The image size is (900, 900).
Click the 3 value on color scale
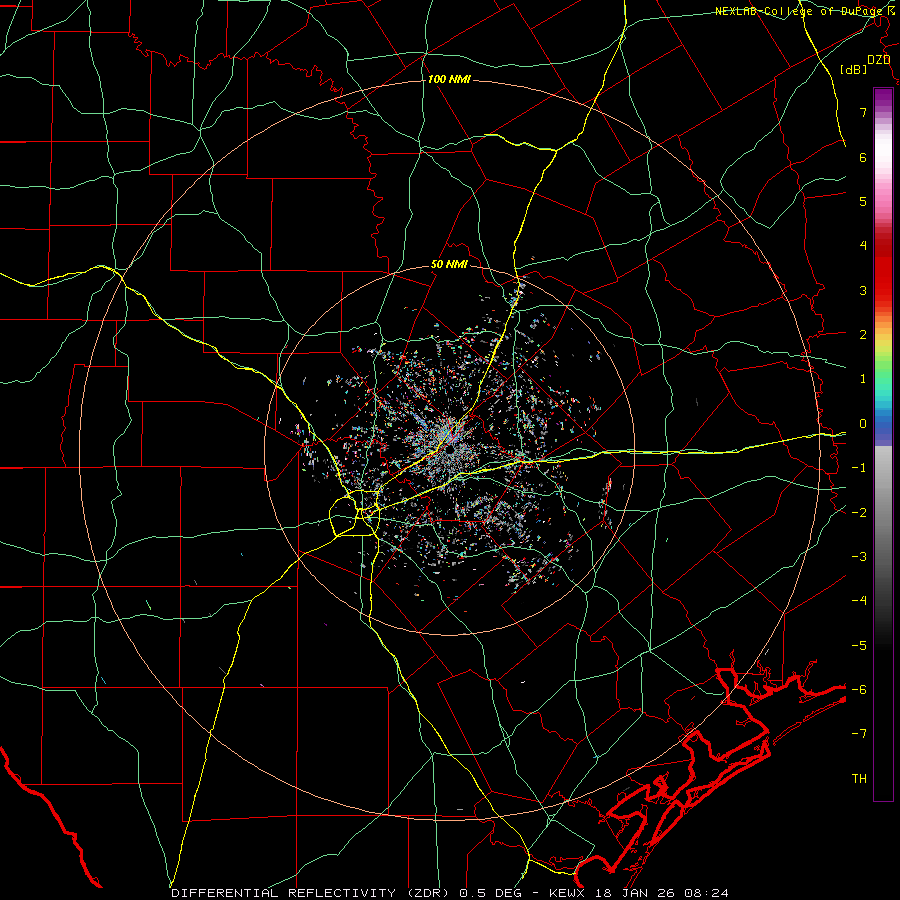click(x=863, y=290)
